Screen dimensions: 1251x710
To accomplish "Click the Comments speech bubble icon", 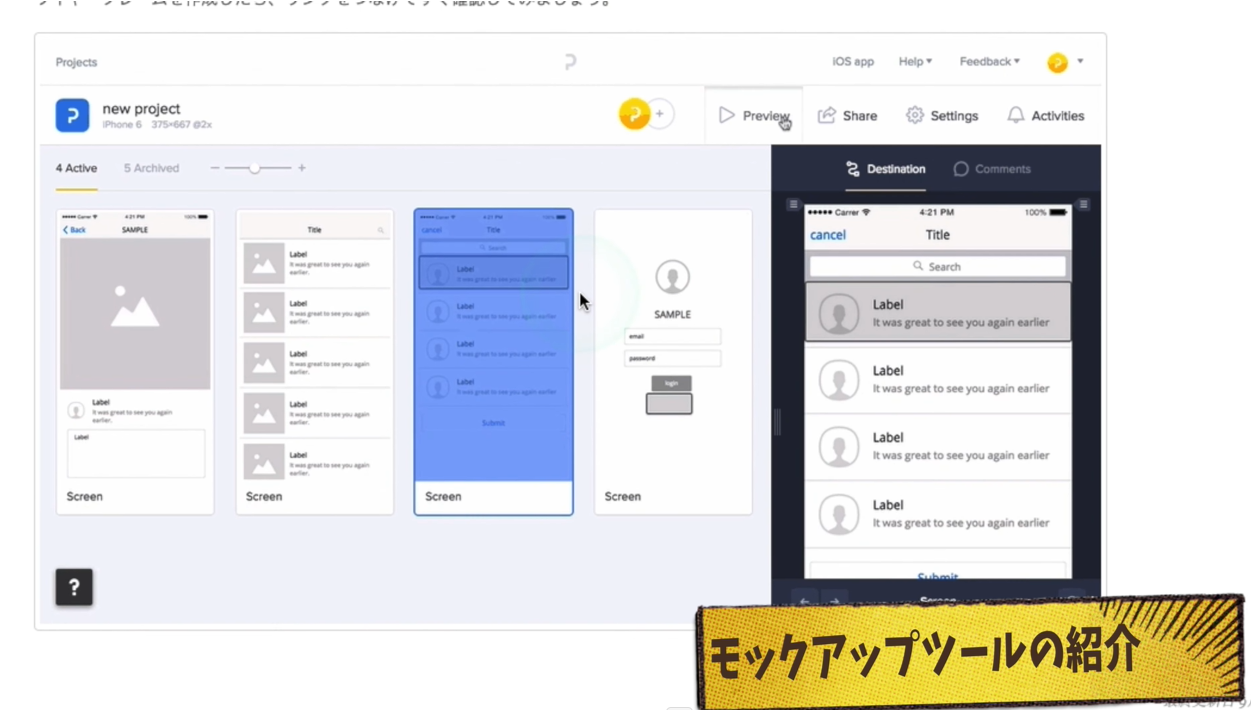I will pos(961,169).
